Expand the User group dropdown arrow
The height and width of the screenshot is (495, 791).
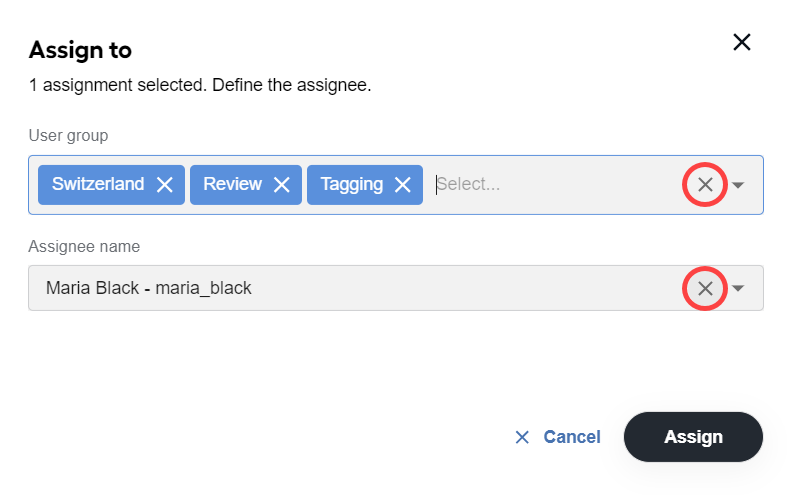[x=738, y=185]
